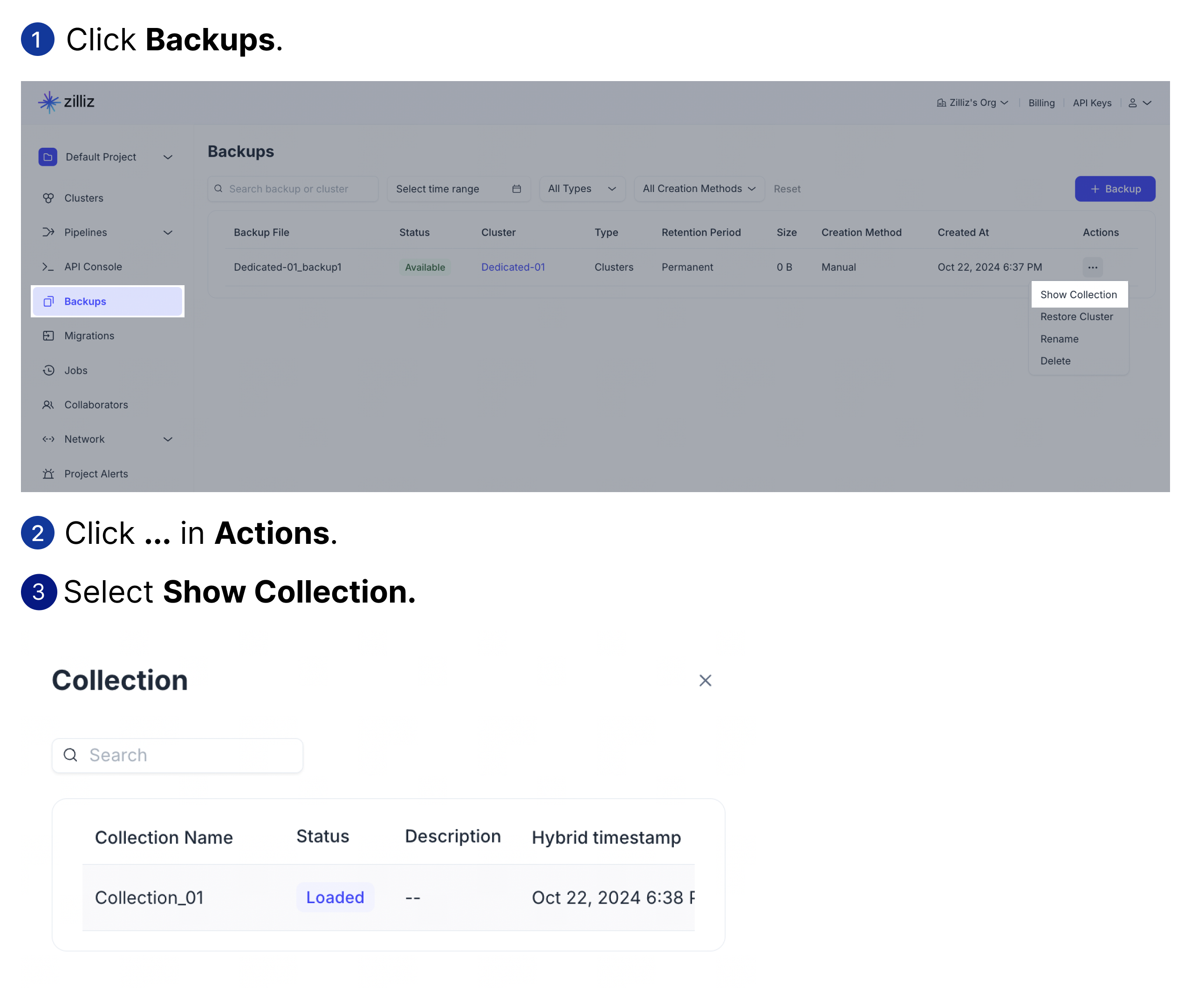Choose Delete from the actions menu

pyautogui.click(x=1055, y=361)
